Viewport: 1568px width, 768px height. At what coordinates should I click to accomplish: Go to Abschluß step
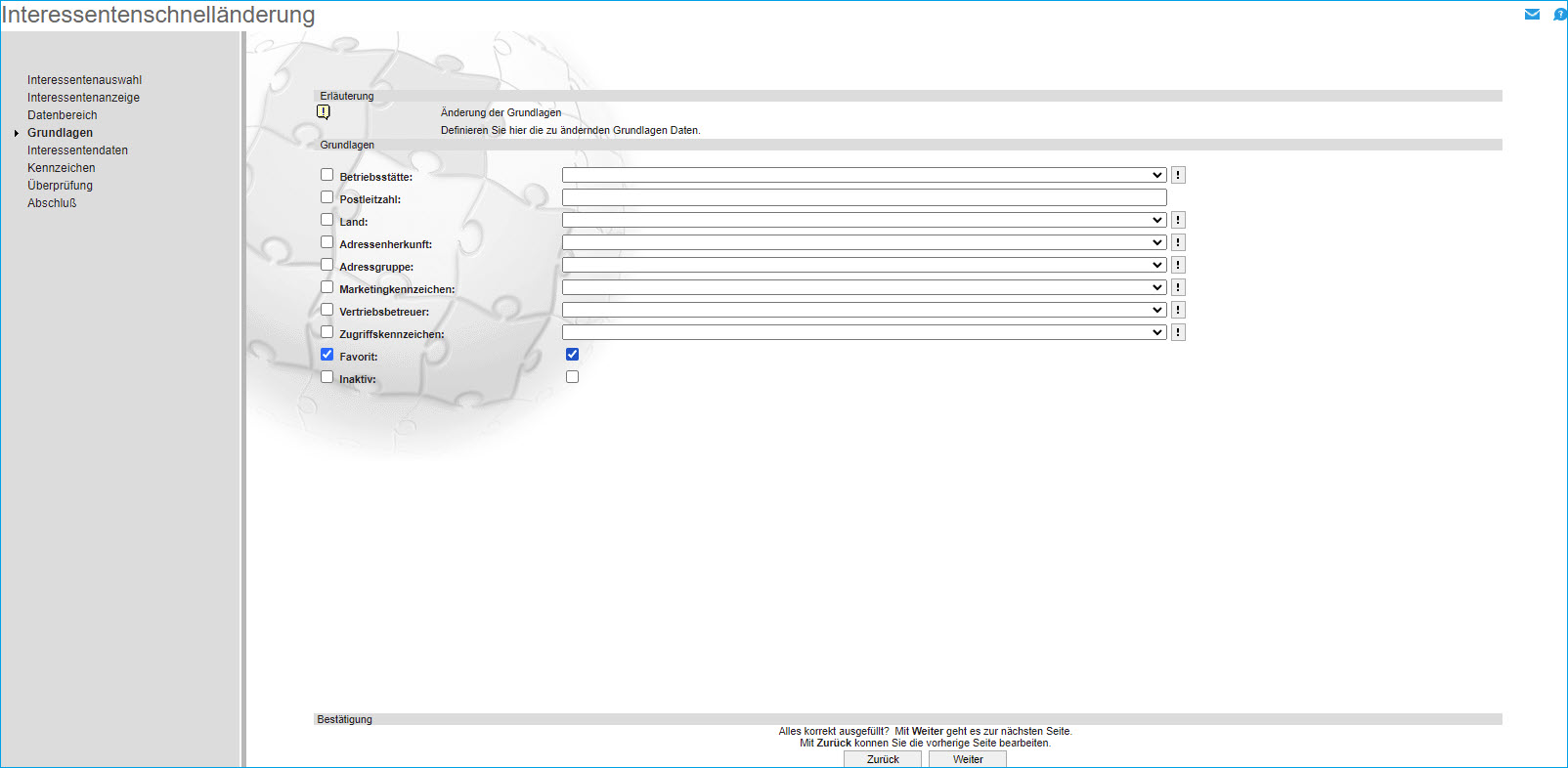(52, 203)
